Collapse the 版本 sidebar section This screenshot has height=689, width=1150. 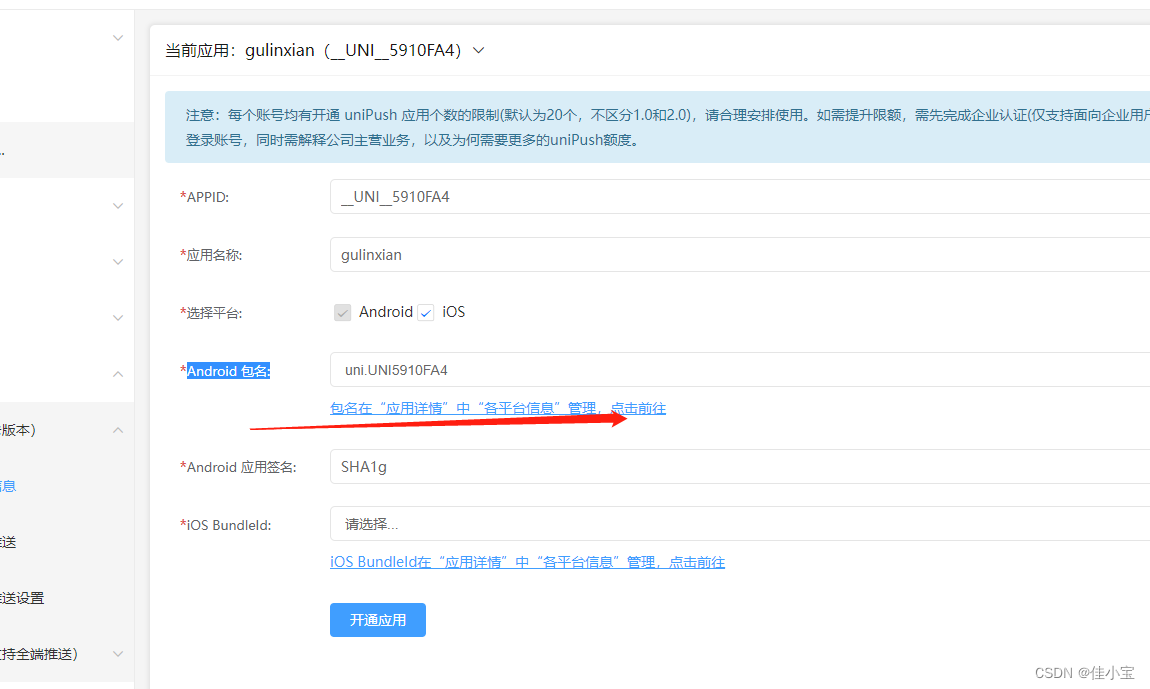point(118,429)
